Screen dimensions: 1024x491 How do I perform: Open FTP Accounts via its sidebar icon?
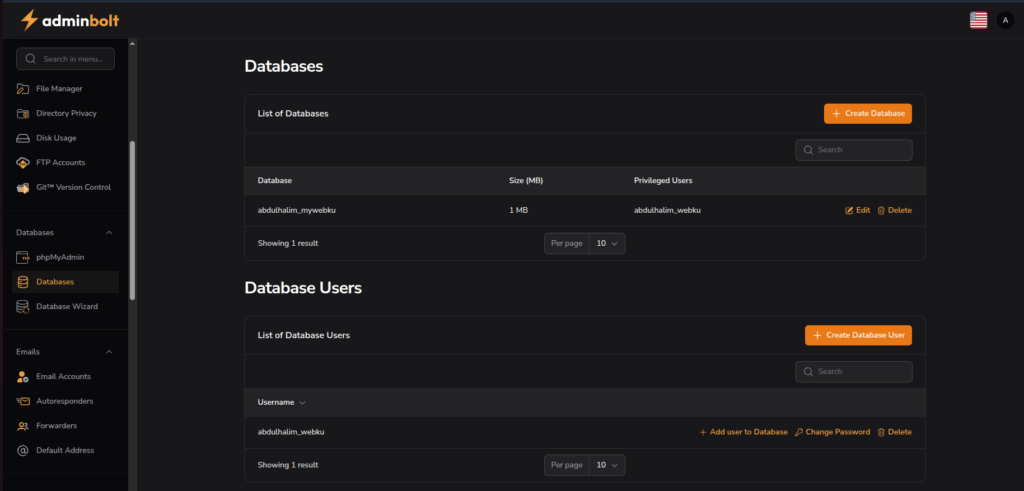23,162
